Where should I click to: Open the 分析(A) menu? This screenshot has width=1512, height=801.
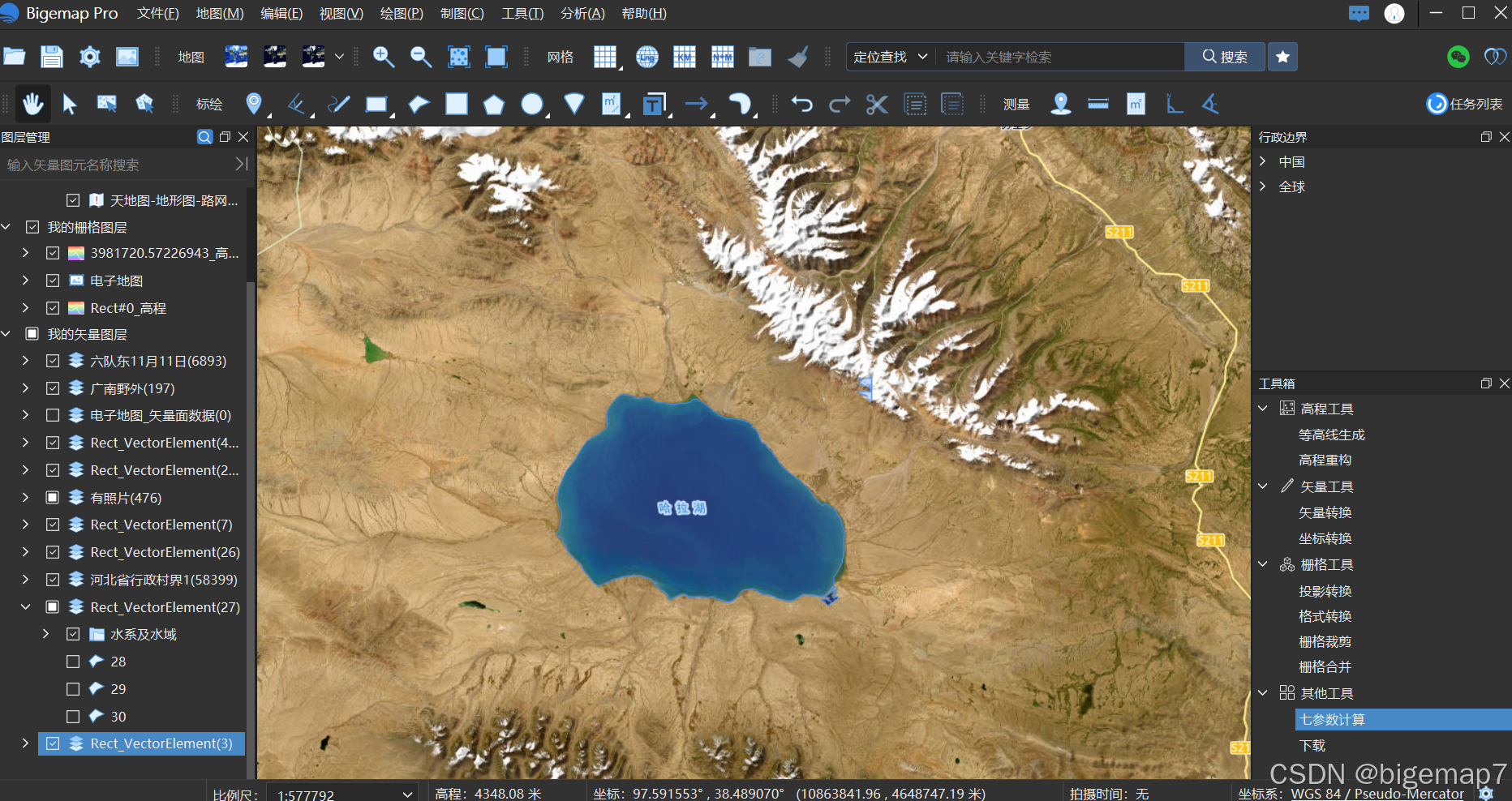(x=582, y=14)
